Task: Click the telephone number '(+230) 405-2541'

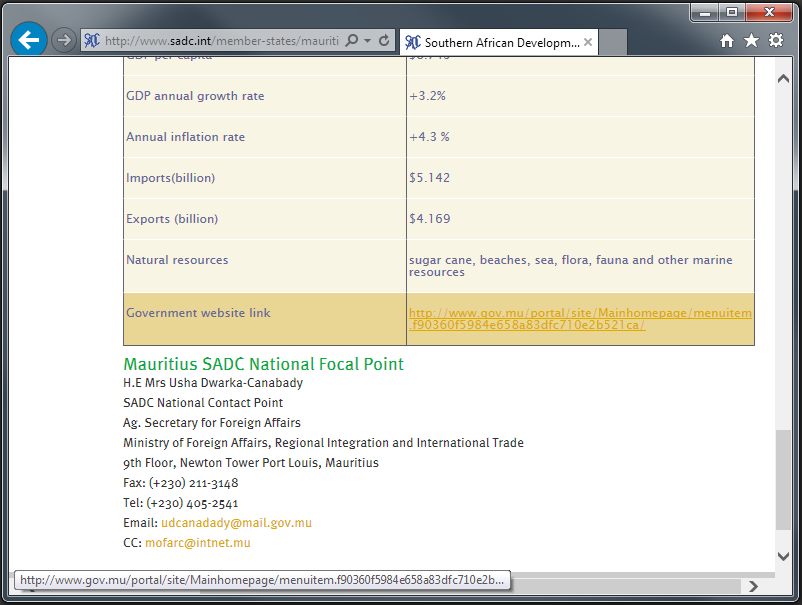Action: [192, 503]
